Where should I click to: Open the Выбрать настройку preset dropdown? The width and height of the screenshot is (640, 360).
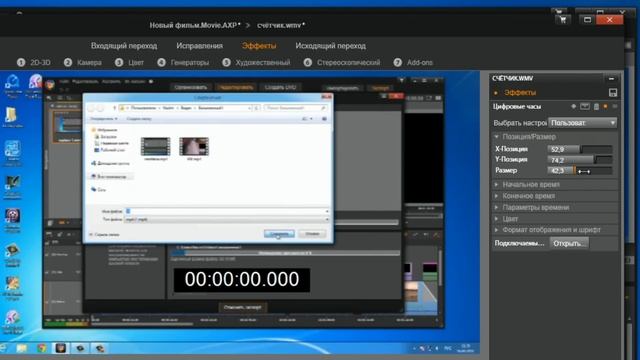[x=582, y=122]
